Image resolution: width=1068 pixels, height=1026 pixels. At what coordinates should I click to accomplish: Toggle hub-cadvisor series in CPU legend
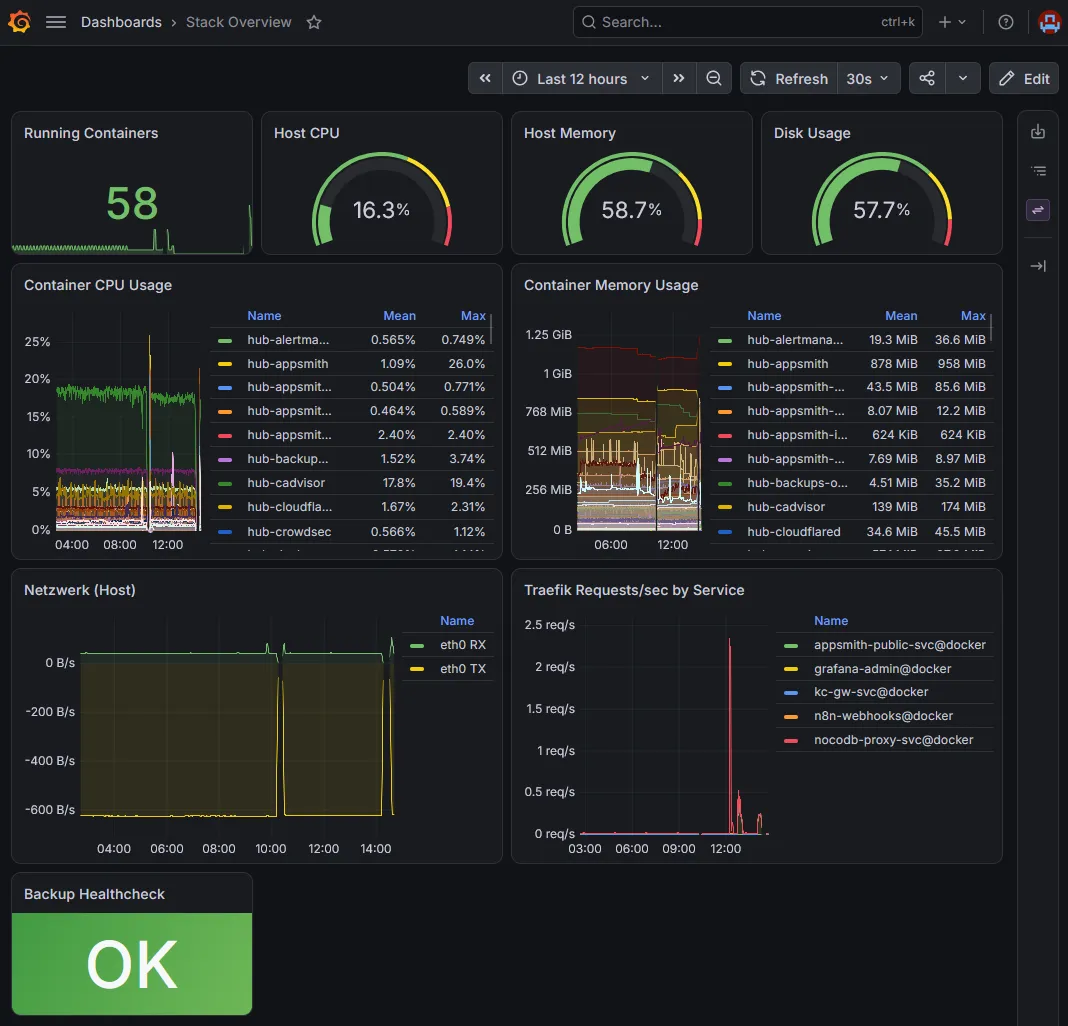(x=286, y=482)
